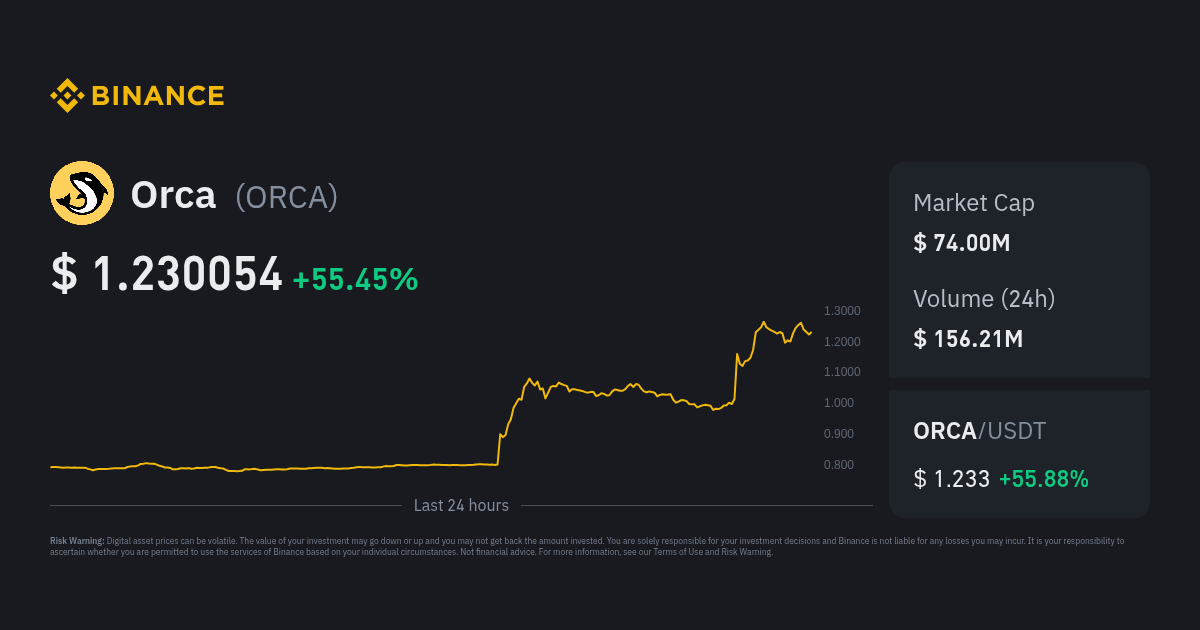The image size is (1200, 630).
Task: Click the 1.1000 y-axis label
Action: (842, 372)
